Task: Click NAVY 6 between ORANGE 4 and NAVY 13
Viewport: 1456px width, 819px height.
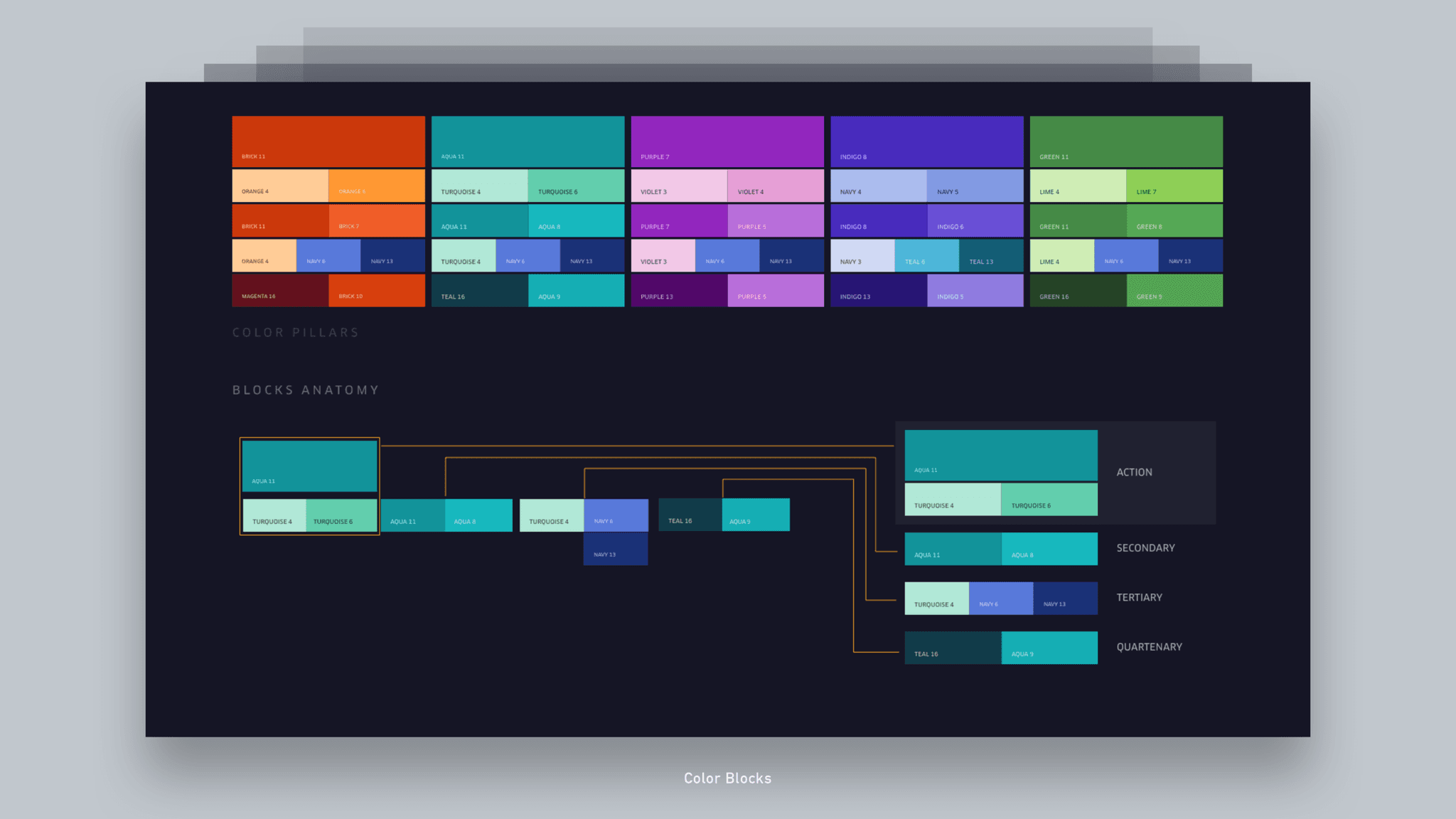Action: [328, 255]
